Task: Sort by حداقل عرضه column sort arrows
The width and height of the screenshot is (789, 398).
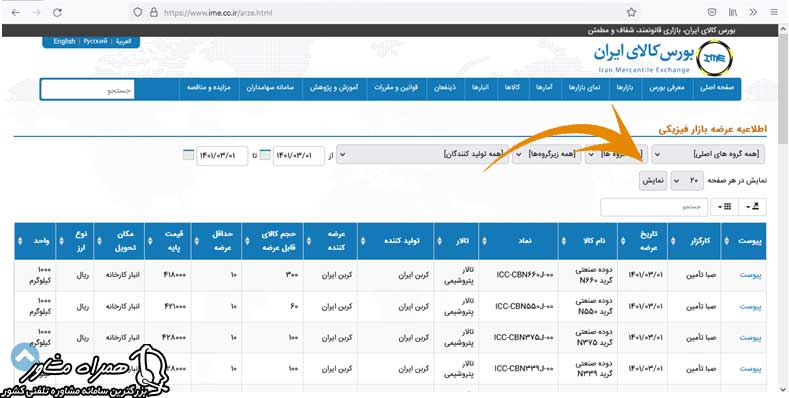Action: point(196,241)
